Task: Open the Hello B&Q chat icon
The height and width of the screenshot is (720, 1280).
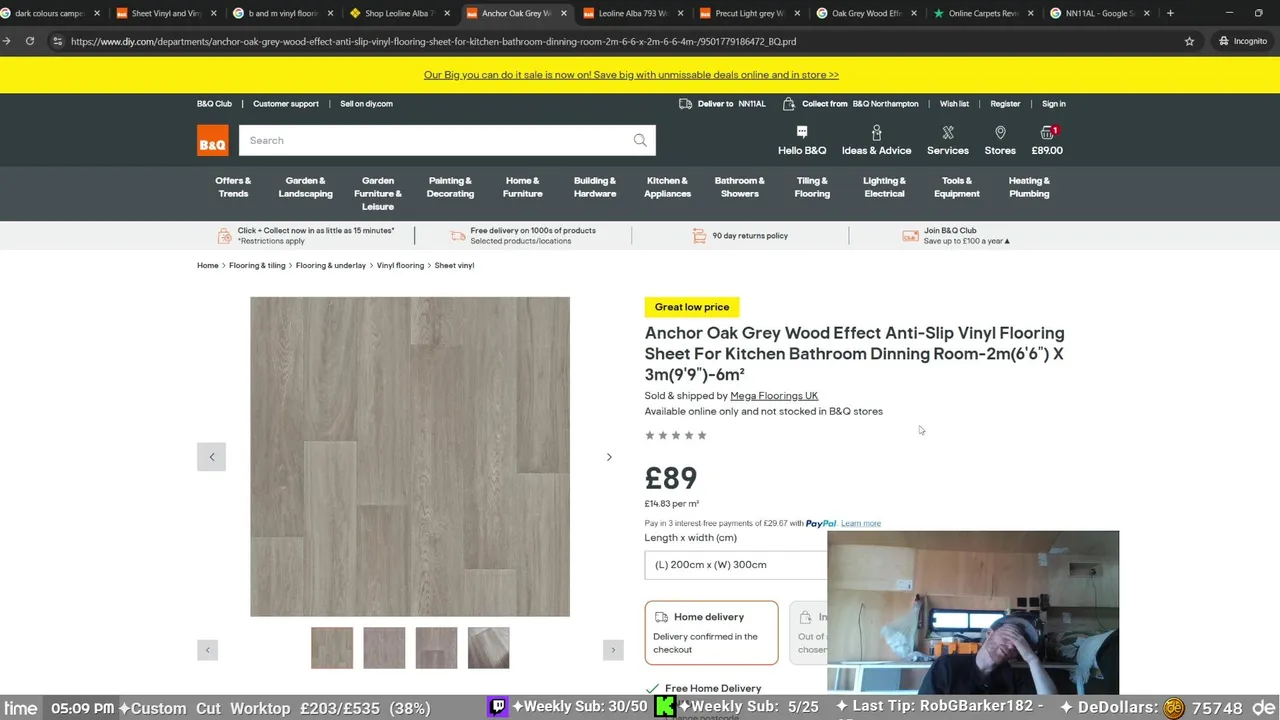Action: 802,132
